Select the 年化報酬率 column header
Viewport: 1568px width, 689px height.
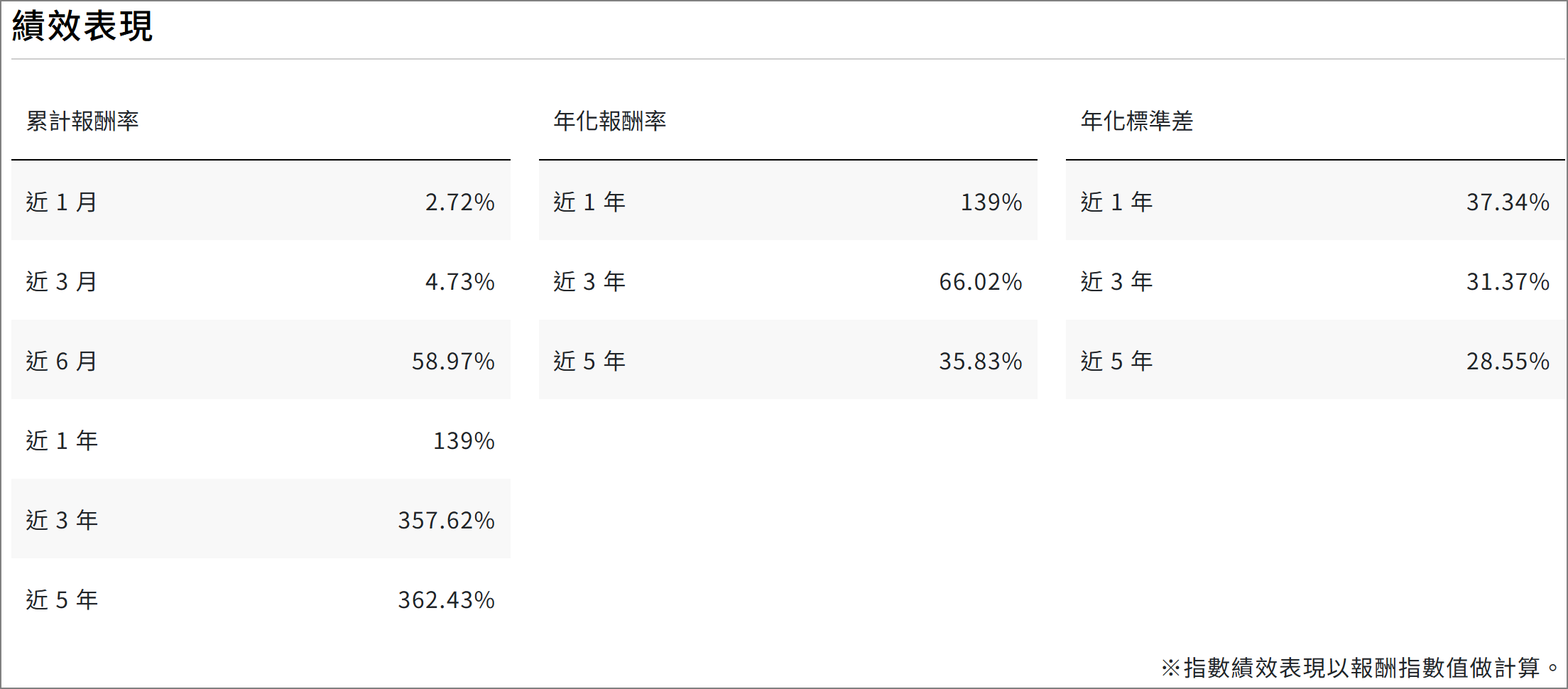[x=609, y=121]
